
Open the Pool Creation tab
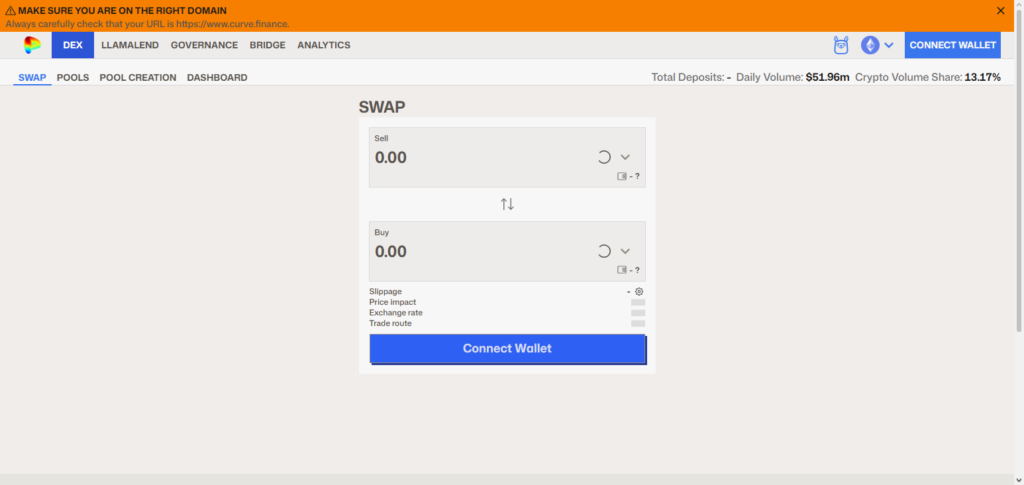tap(138, 78)
